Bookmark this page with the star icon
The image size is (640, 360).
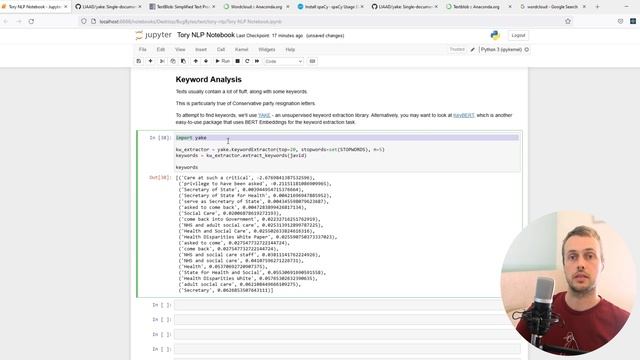coord(568,21)
